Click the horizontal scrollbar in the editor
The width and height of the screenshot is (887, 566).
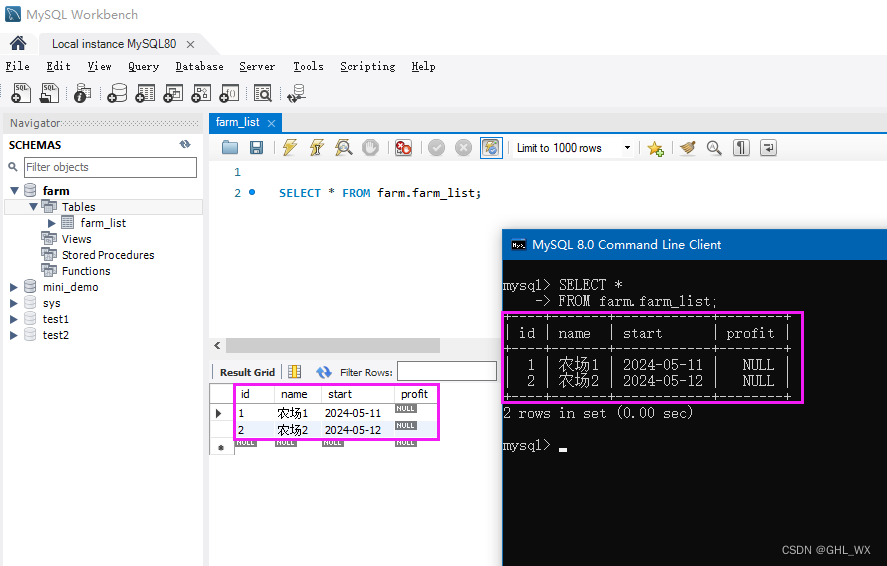point(333,345)
